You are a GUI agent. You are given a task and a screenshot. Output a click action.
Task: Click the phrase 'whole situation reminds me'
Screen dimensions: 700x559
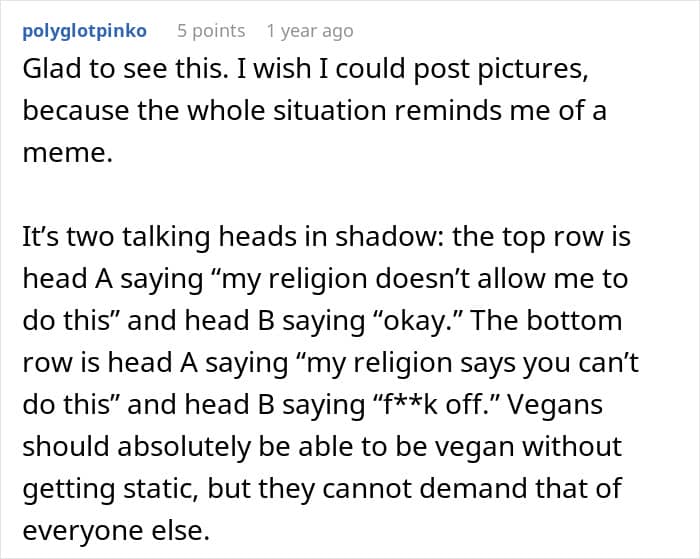(352, 110)
